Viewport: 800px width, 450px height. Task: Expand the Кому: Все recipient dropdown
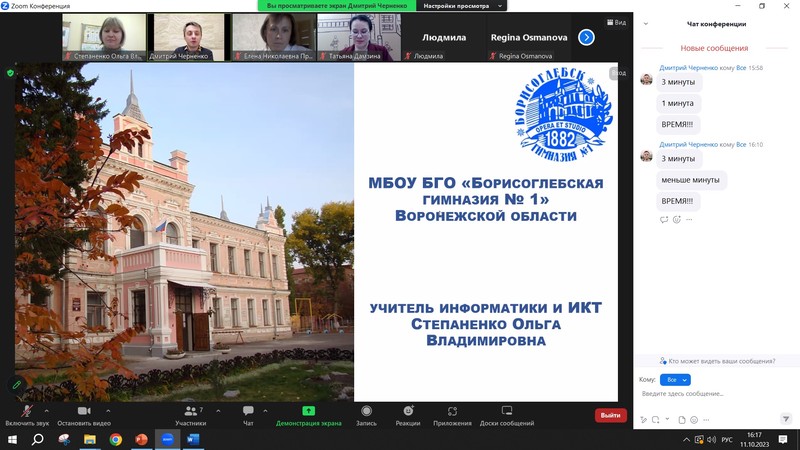(675, 380)
